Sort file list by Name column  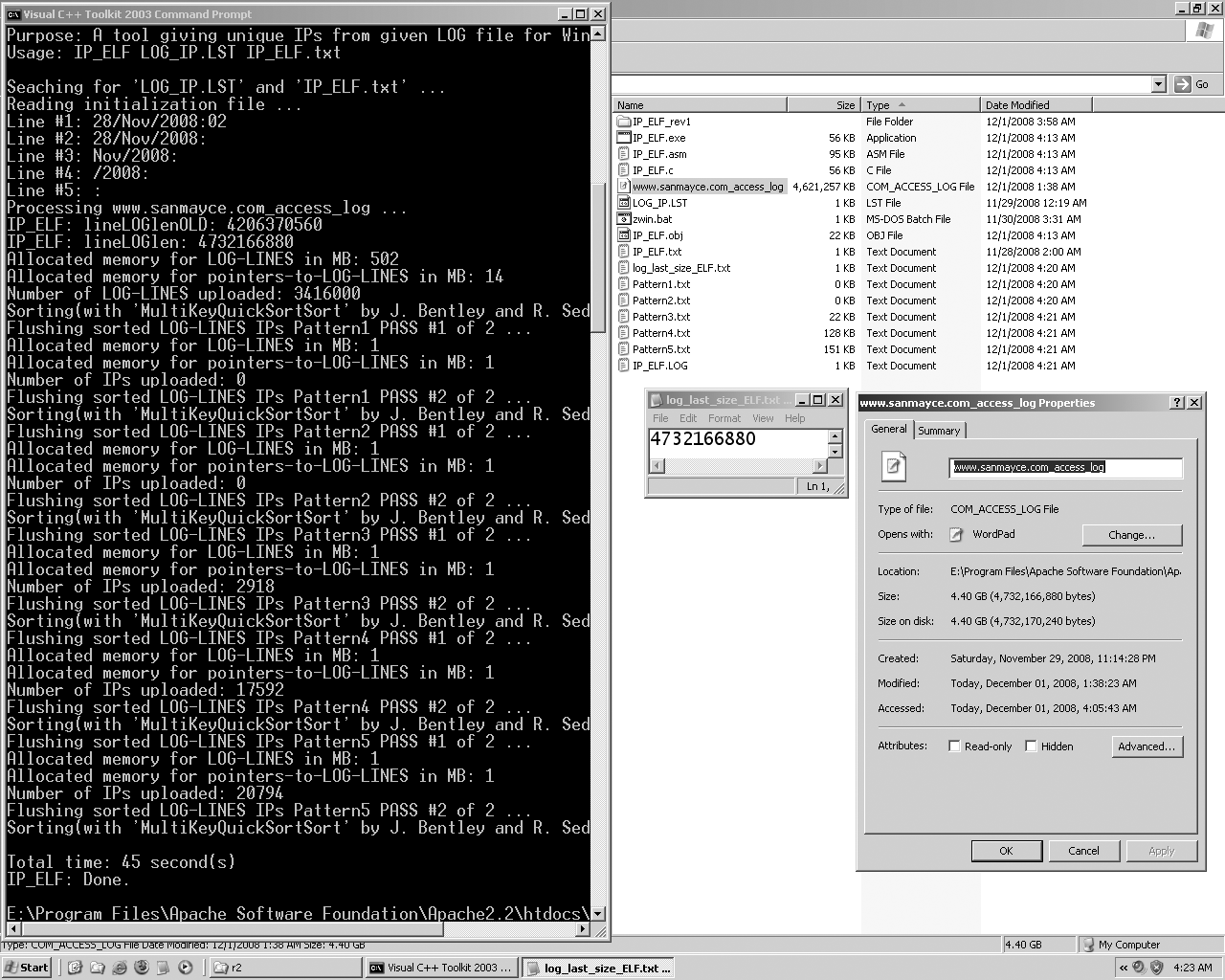(700, 105)
